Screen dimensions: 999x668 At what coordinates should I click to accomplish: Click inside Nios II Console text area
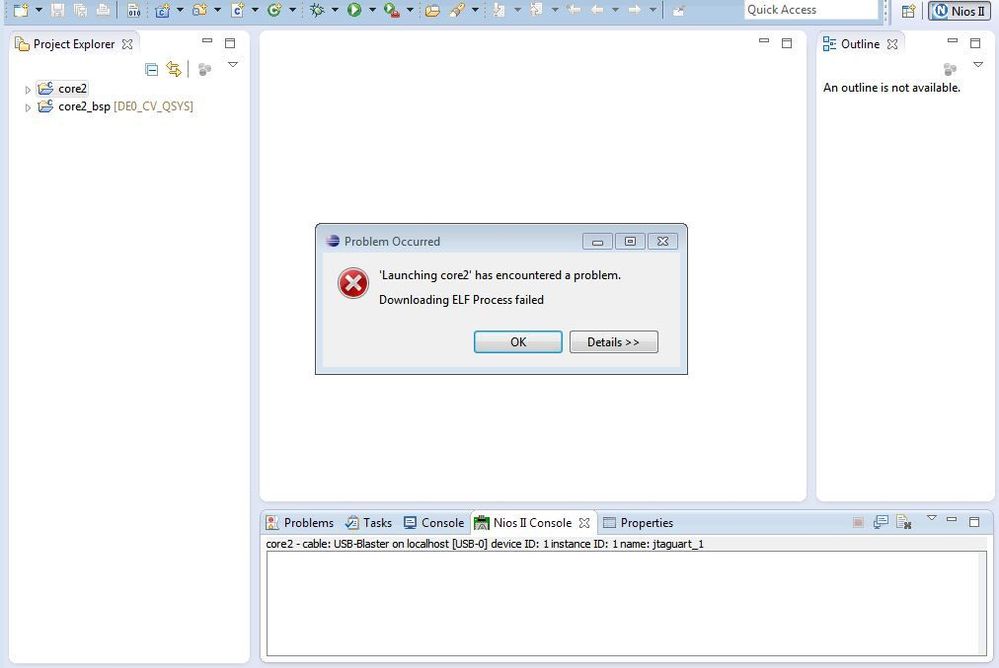(x=626, y=603)
